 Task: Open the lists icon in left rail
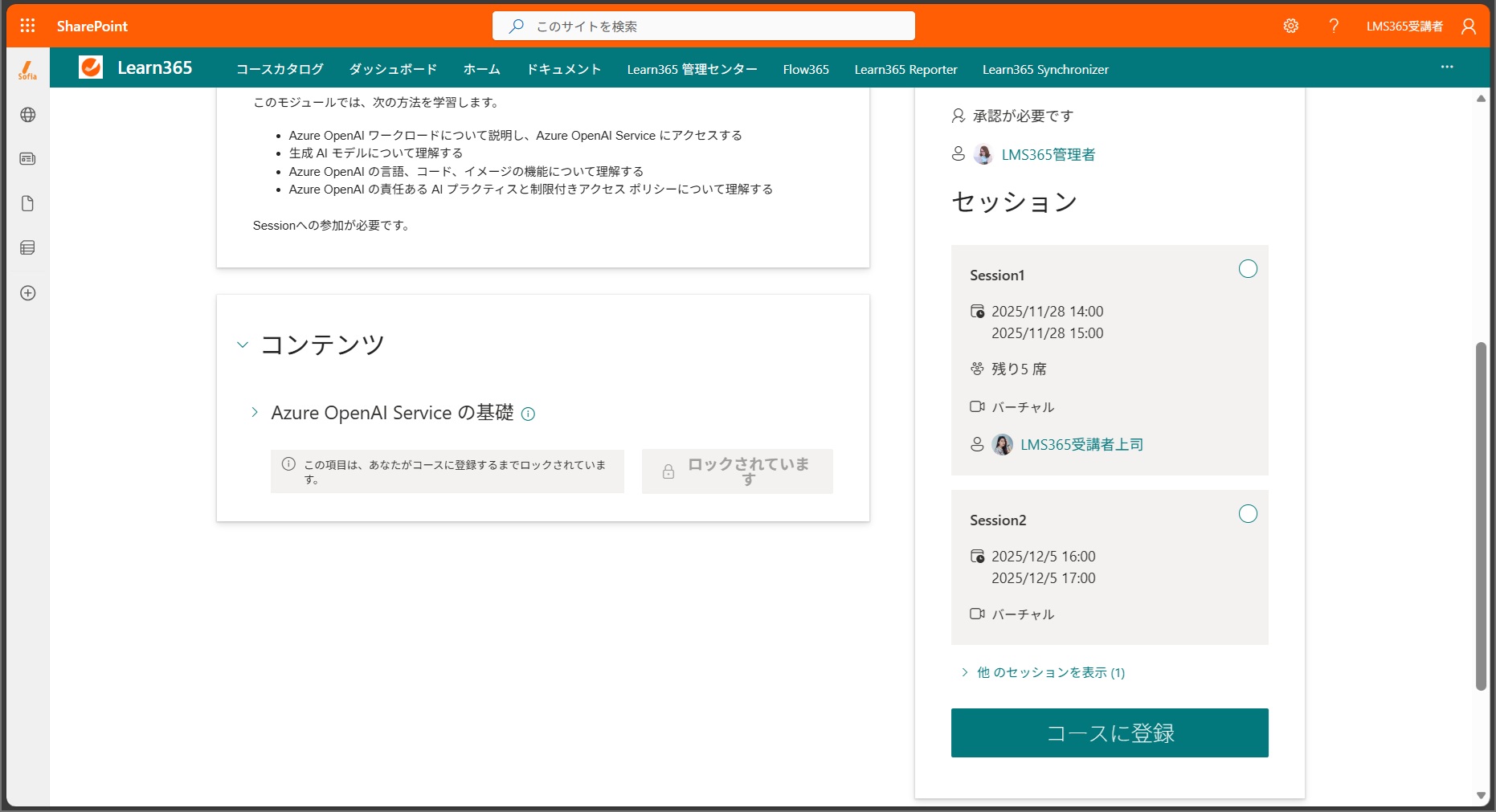click(28, 247)
